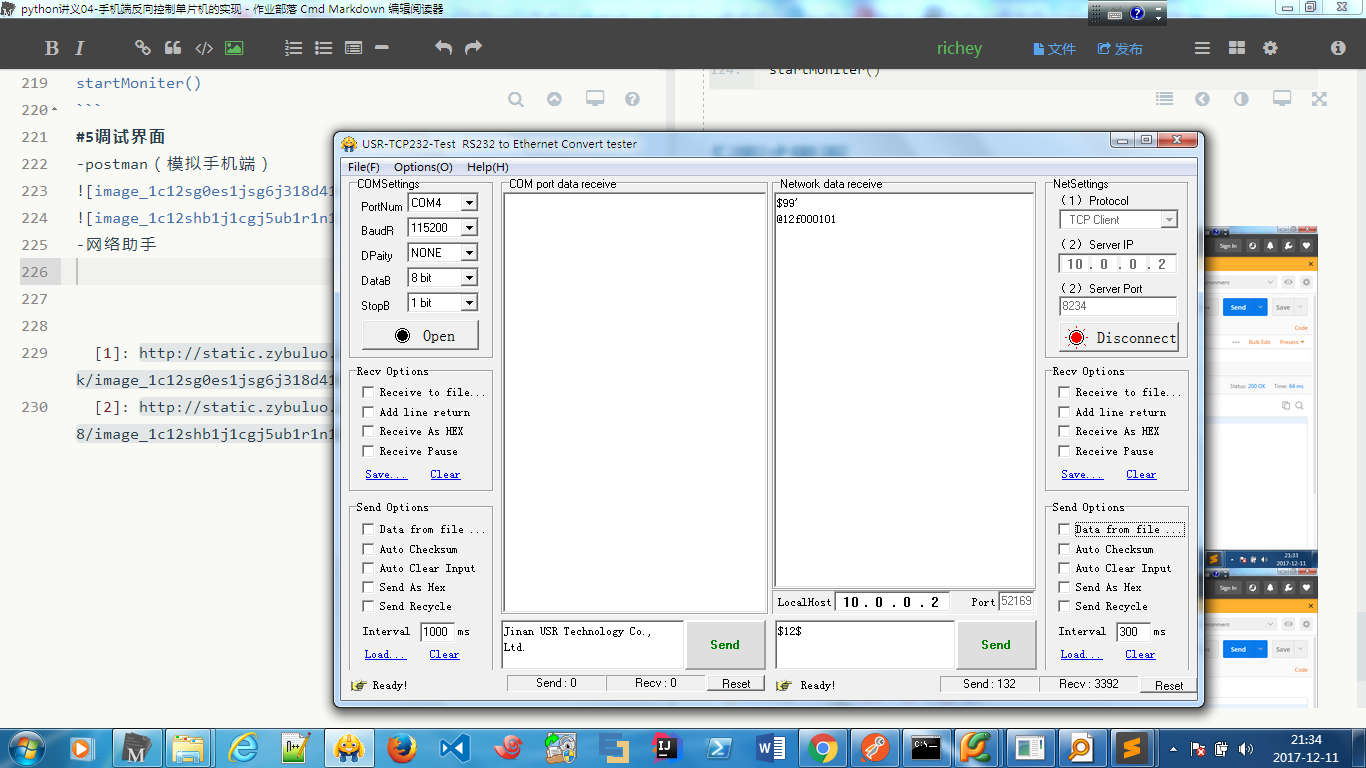Insert image icon in Markdown toolbar
Screen dimensions: 1366x768
pyautogui.click(x=234, y=48)
